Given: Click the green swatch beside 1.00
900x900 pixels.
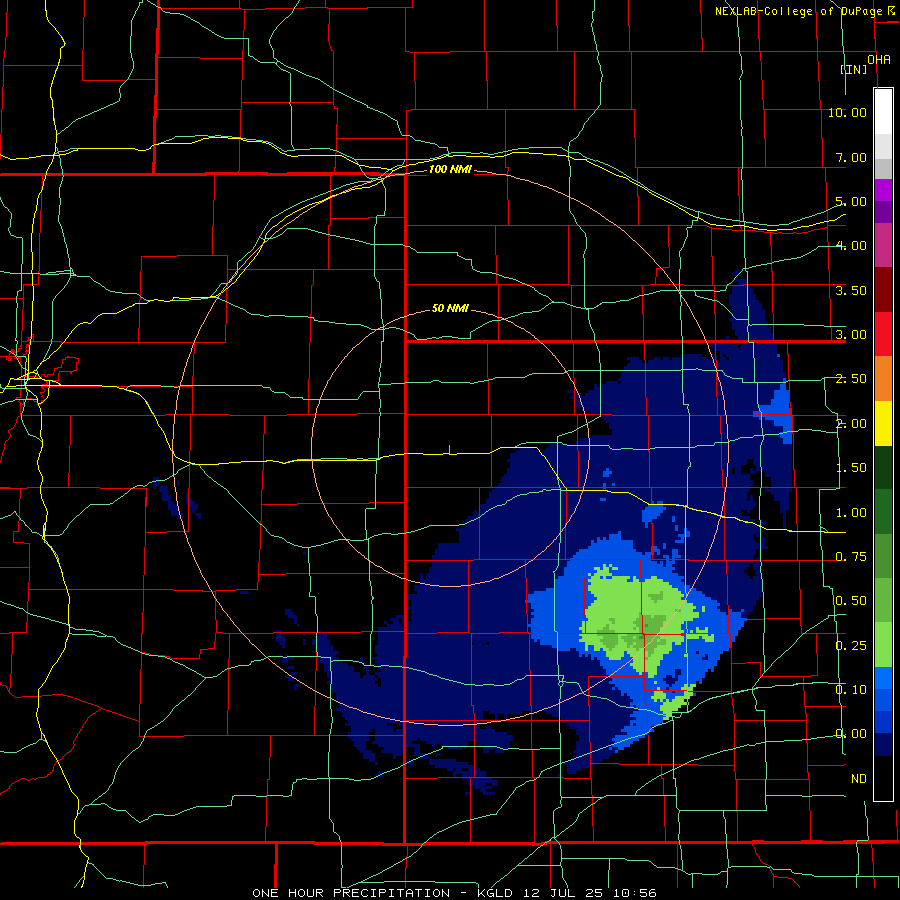Looking at the screenshot, I should [x=883, y=512].
